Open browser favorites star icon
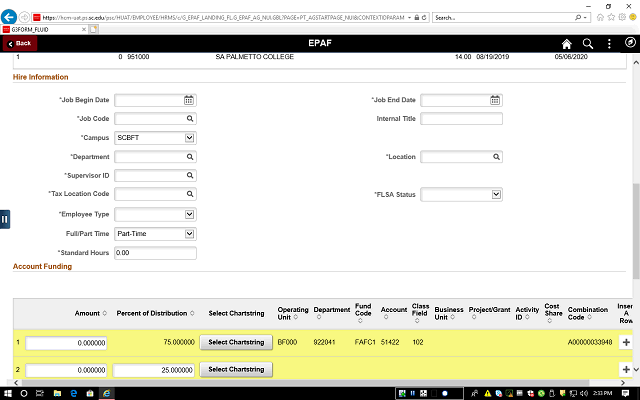Viewport: 640px width, 400px height. tap(611, 17)
